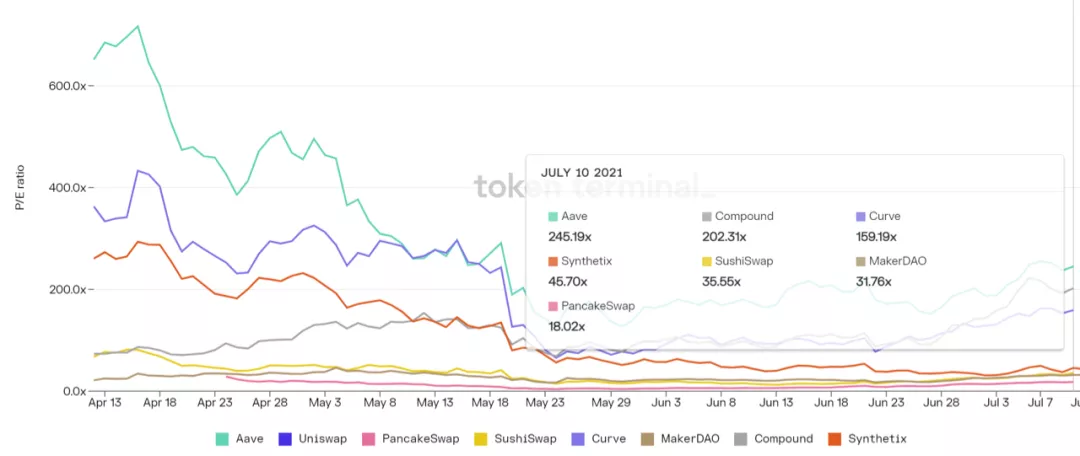Click the Uniswap blue legend swatch
The width and height of the screenshot is (1080, 456).
[x=284, y=438]
